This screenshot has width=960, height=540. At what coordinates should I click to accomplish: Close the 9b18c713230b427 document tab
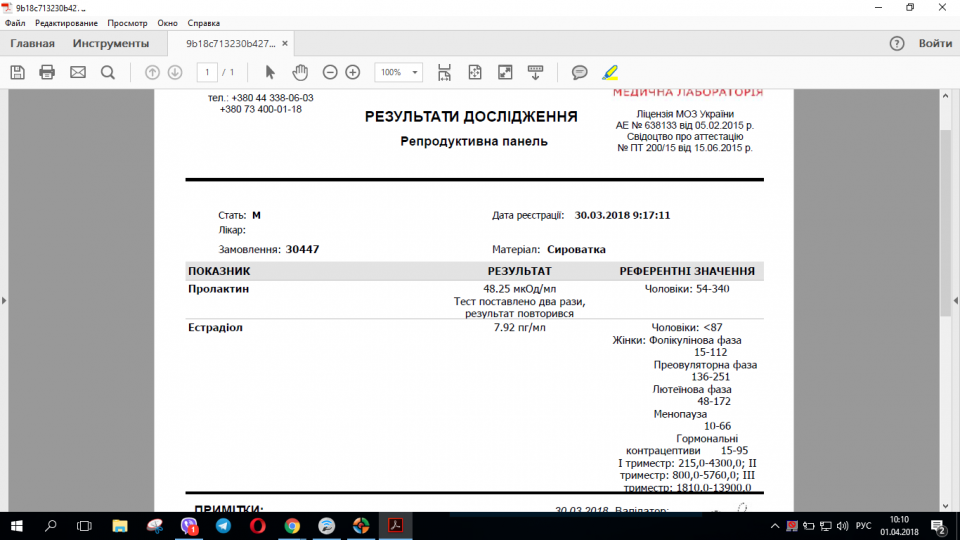tap(286, 44)
